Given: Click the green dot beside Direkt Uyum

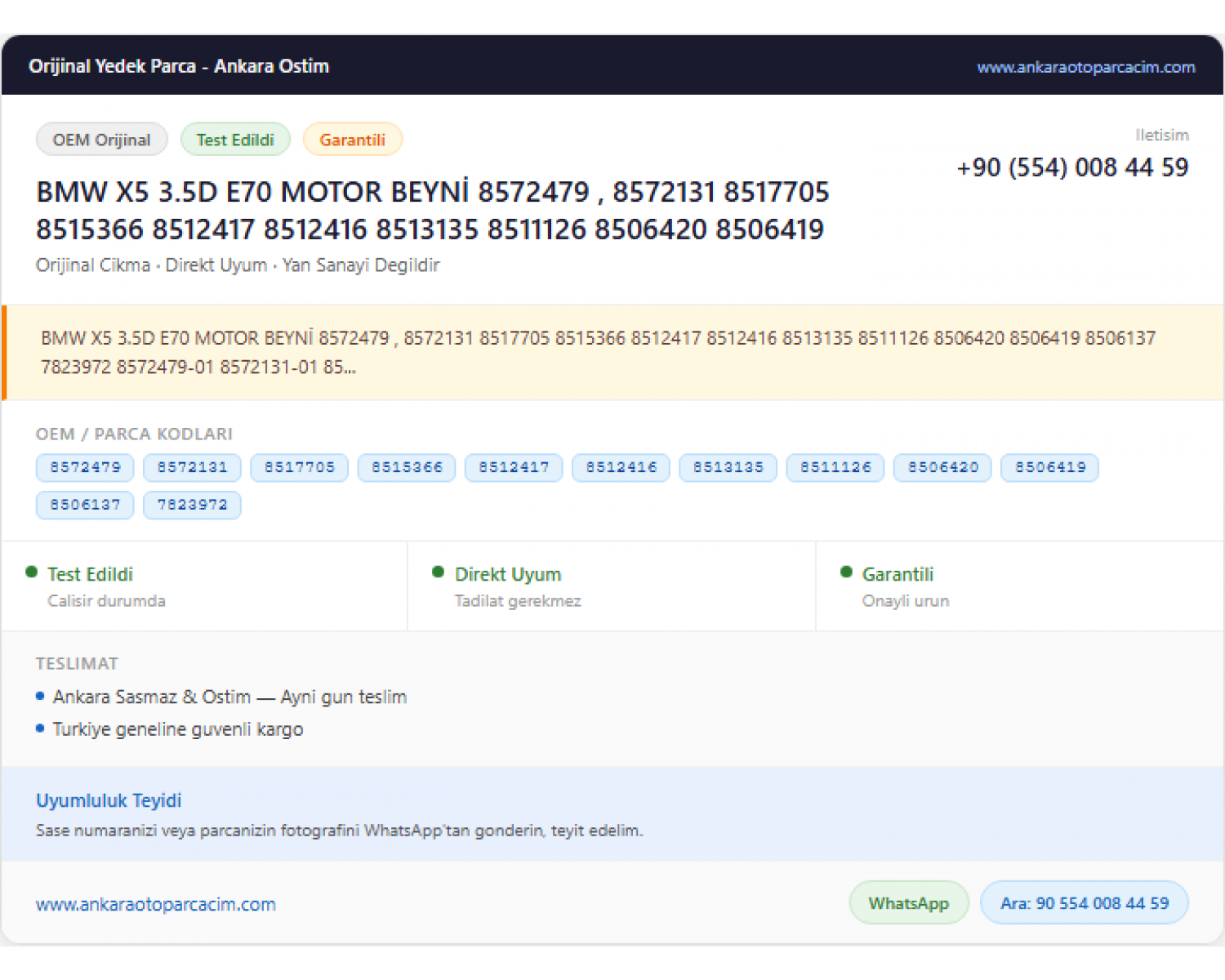Looking at the screenshot, I should coord(439,572).
